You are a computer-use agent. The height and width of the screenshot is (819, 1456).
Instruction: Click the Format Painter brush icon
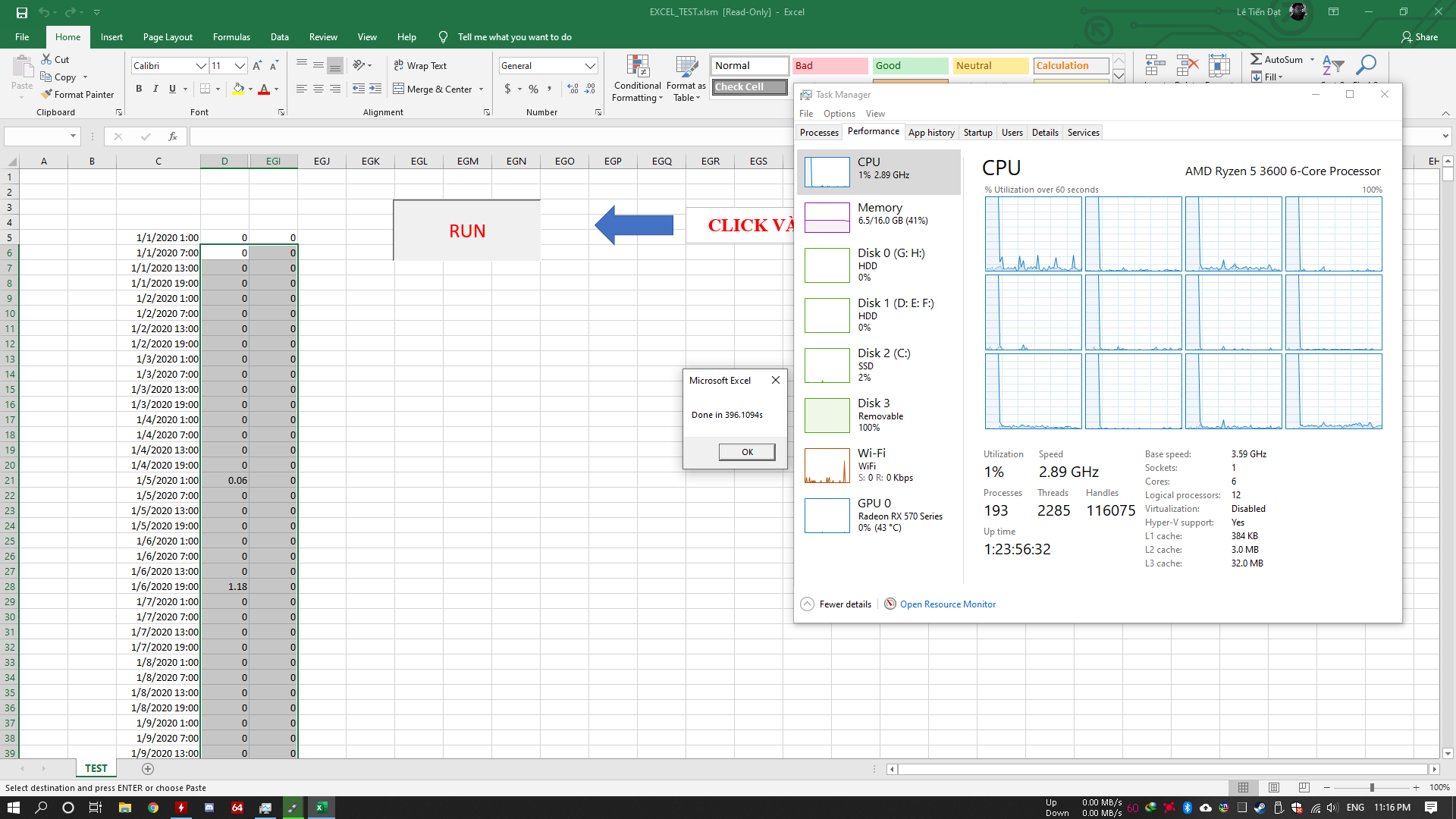point(46,94)
